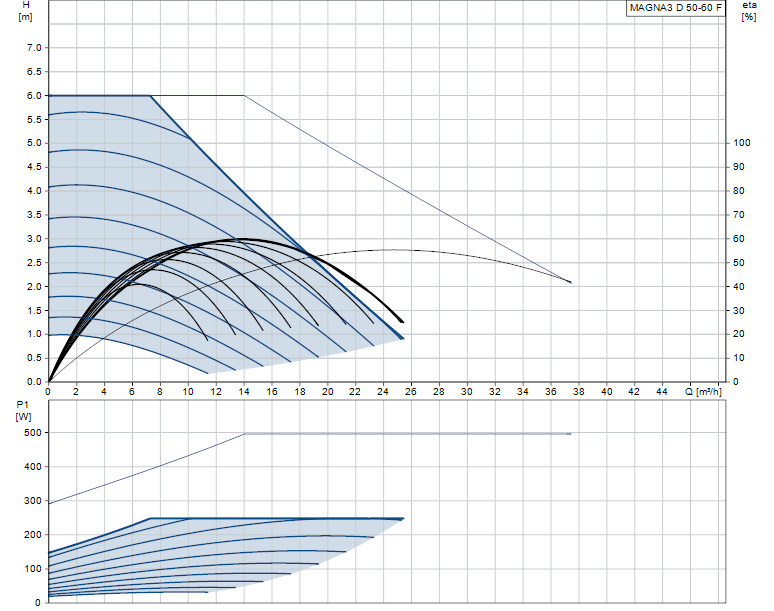774x611 pixels.
Task: Click the Q [m³/h] axis label
Action: 703,391
